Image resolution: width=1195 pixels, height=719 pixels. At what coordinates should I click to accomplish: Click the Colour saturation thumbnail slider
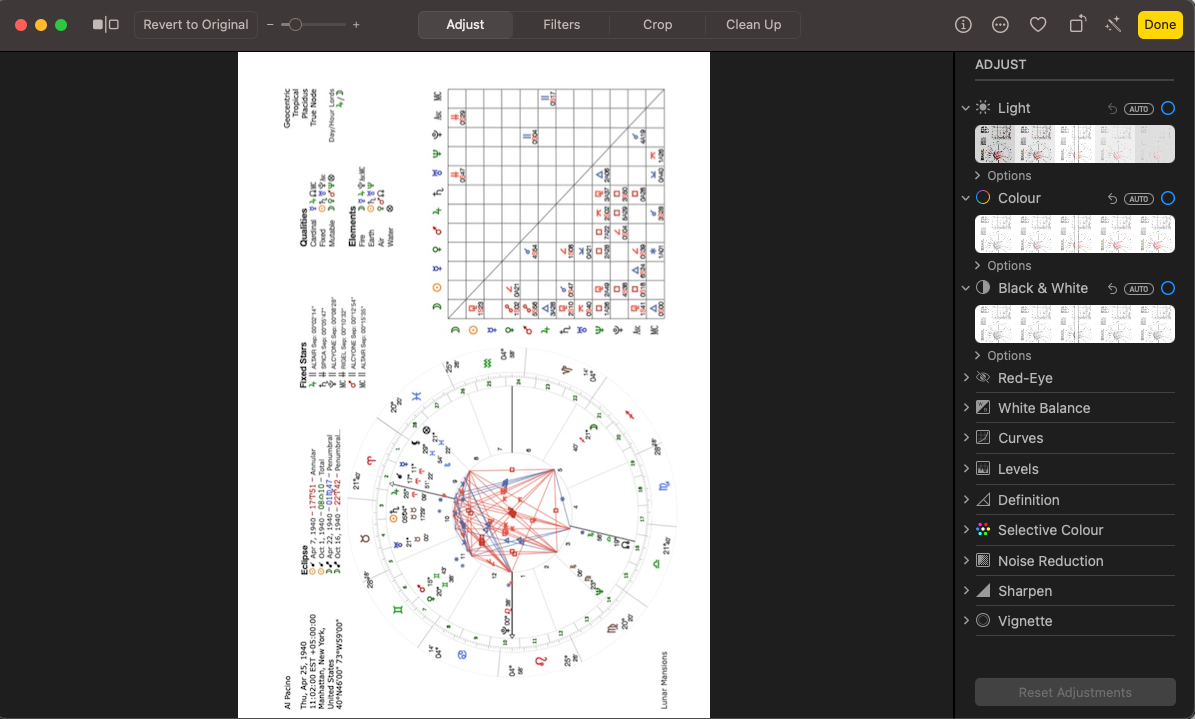1074,234
